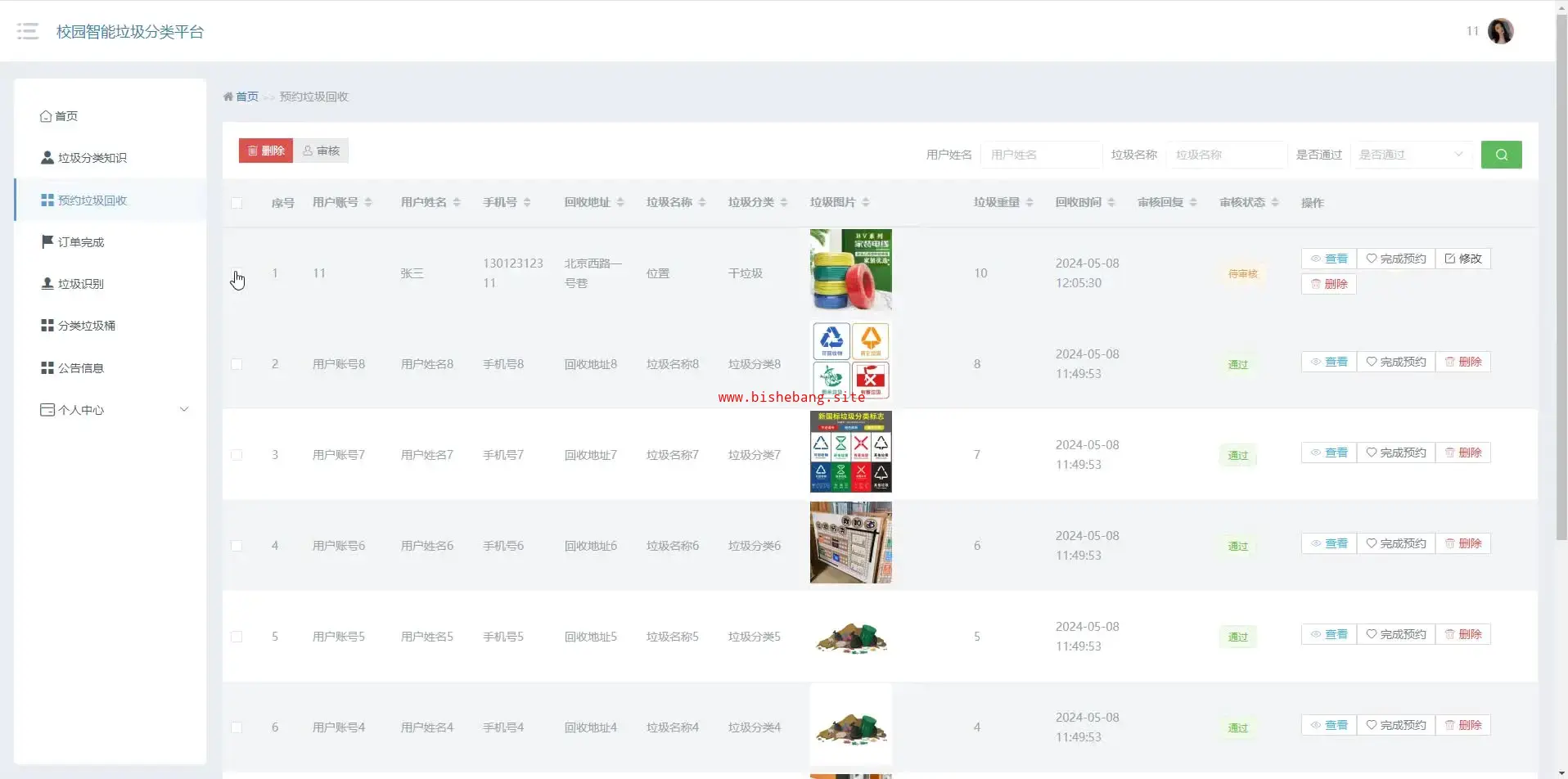Click 查看 in the 用户账号6 row
1568x779 pixels.
click(1329, 543)
